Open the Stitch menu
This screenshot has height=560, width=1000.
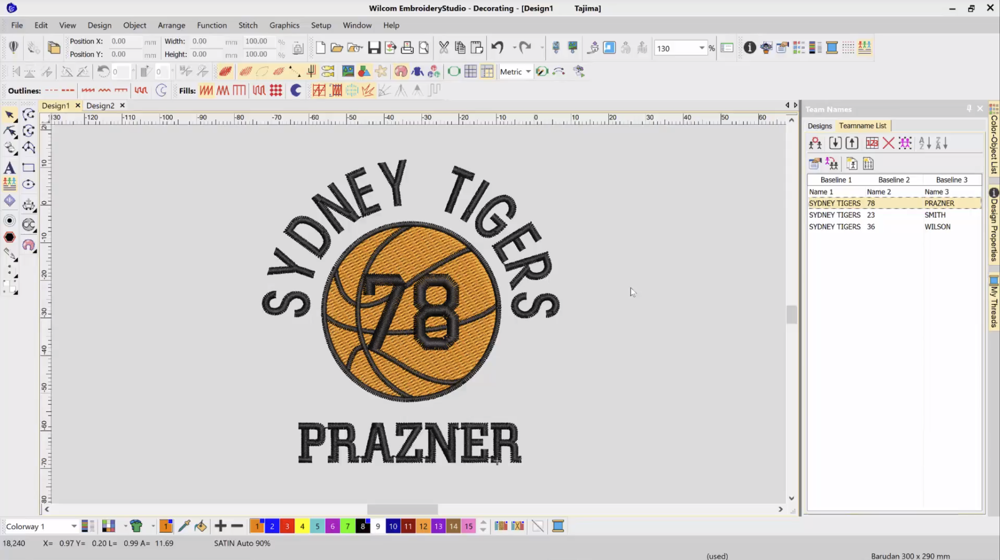pyautogui.click(x=247, y=25)
